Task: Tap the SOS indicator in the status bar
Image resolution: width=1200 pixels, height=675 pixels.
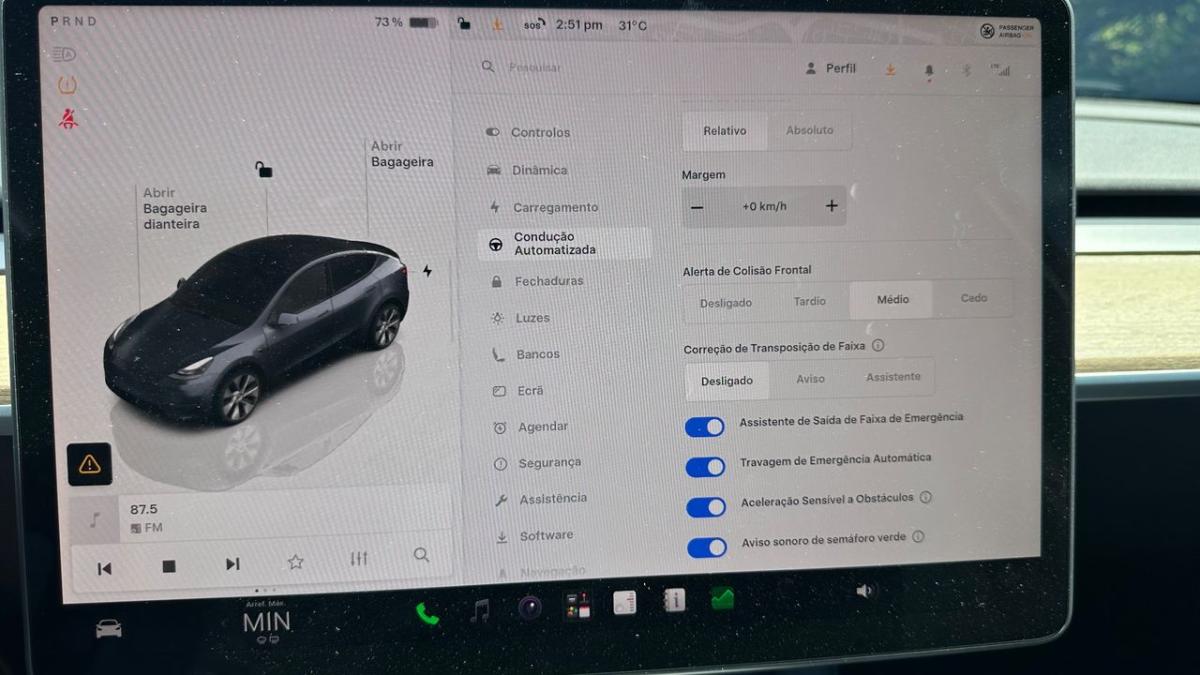Action: tap(535, 24)
